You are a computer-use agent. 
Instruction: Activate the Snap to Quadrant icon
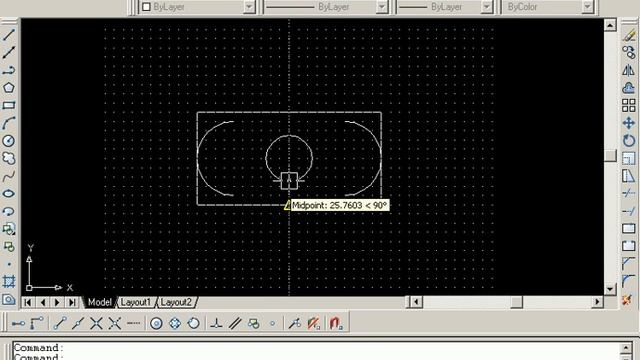point(175,324)
